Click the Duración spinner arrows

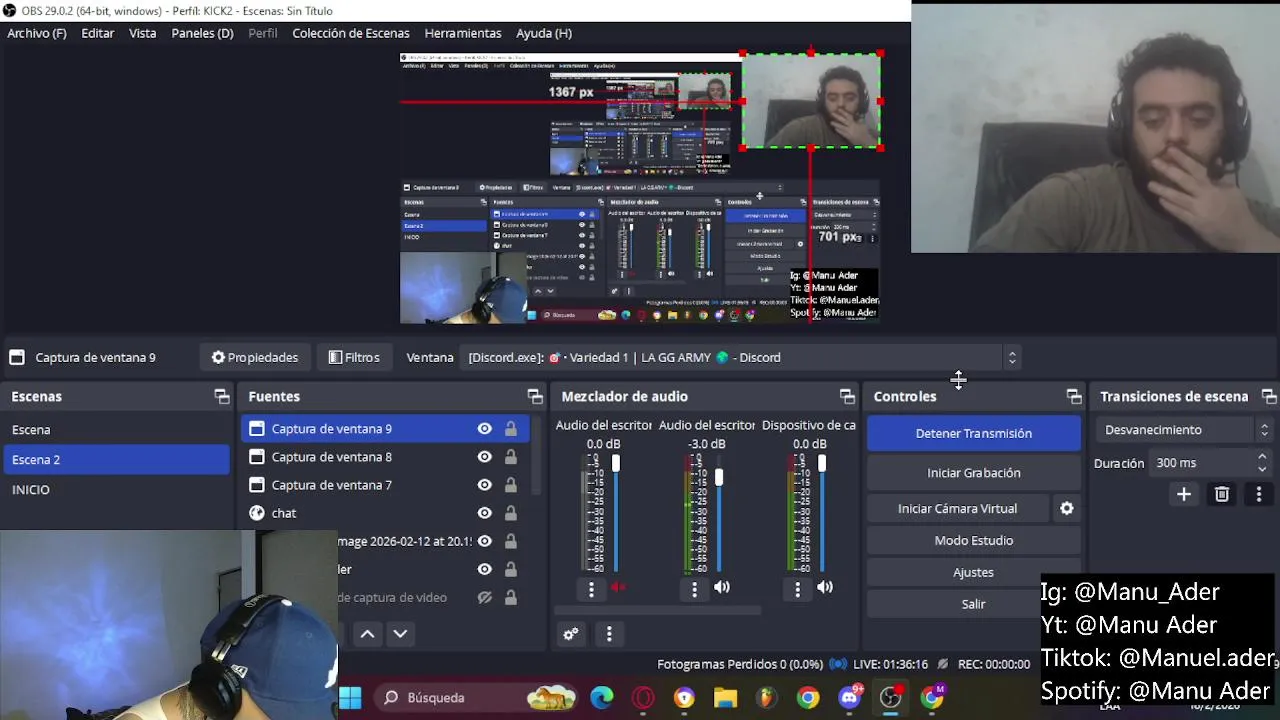(x=1262, y=463)
